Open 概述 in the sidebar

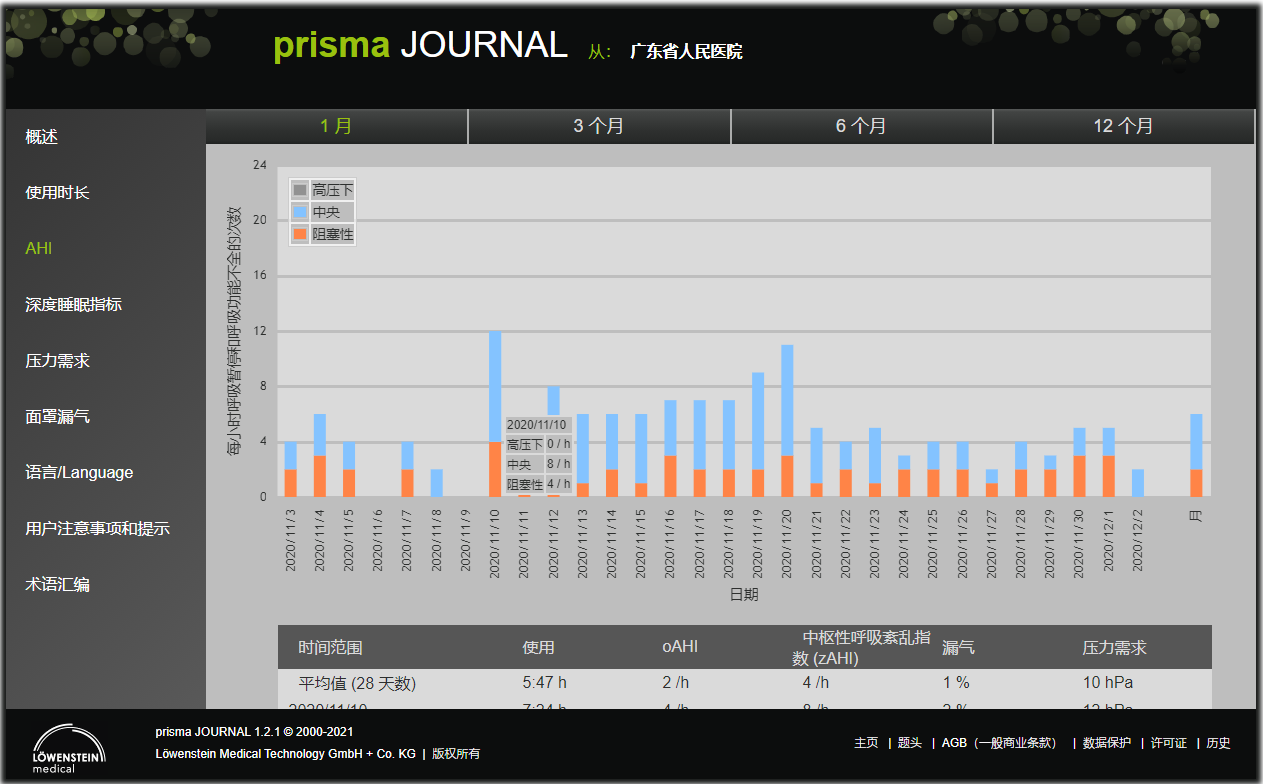pyautogui.click(x=42, y=137)
